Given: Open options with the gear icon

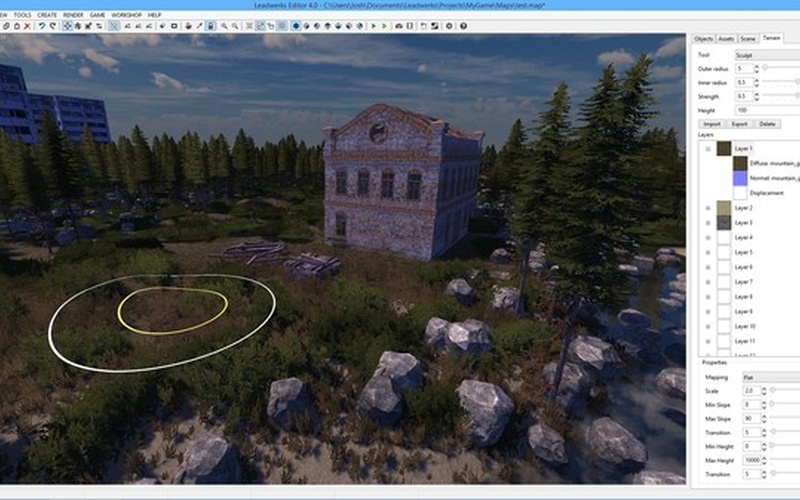Looking at the screenshot, I should 449,26.
